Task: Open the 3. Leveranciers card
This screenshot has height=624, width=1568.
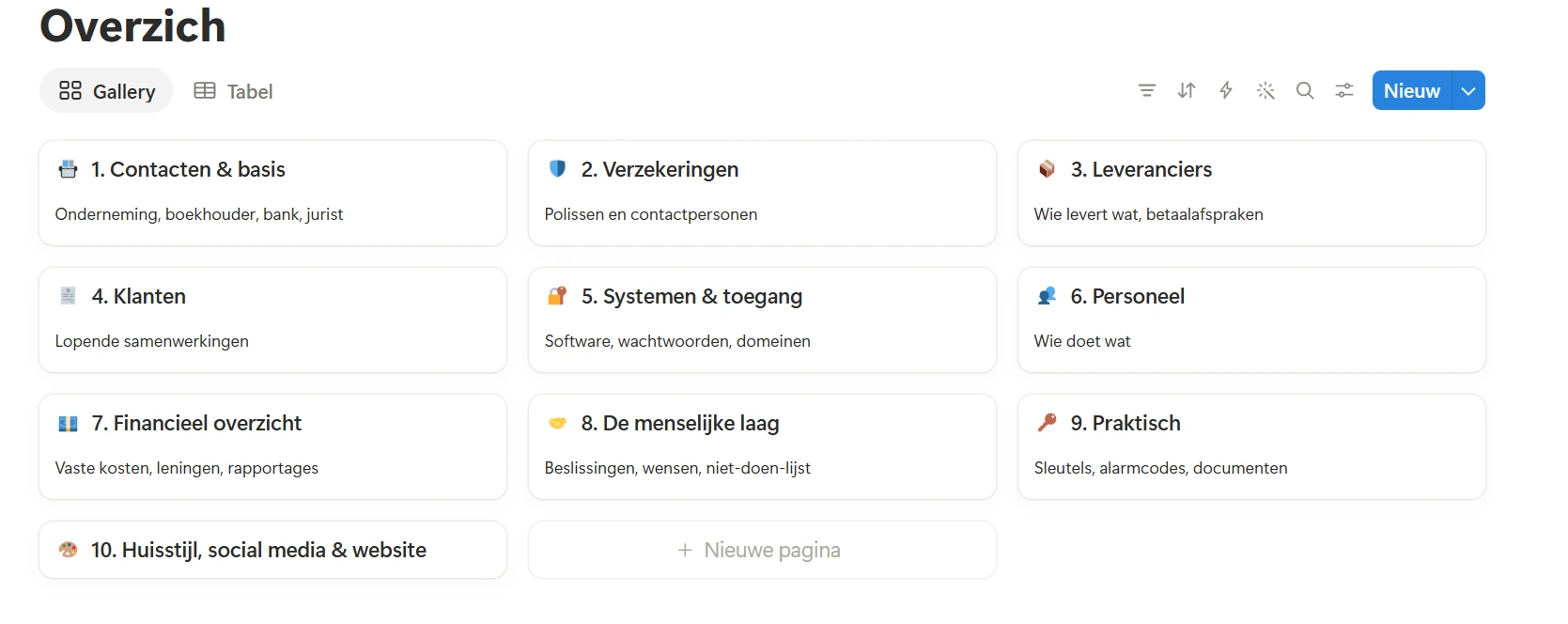Action: [1251, 194]
